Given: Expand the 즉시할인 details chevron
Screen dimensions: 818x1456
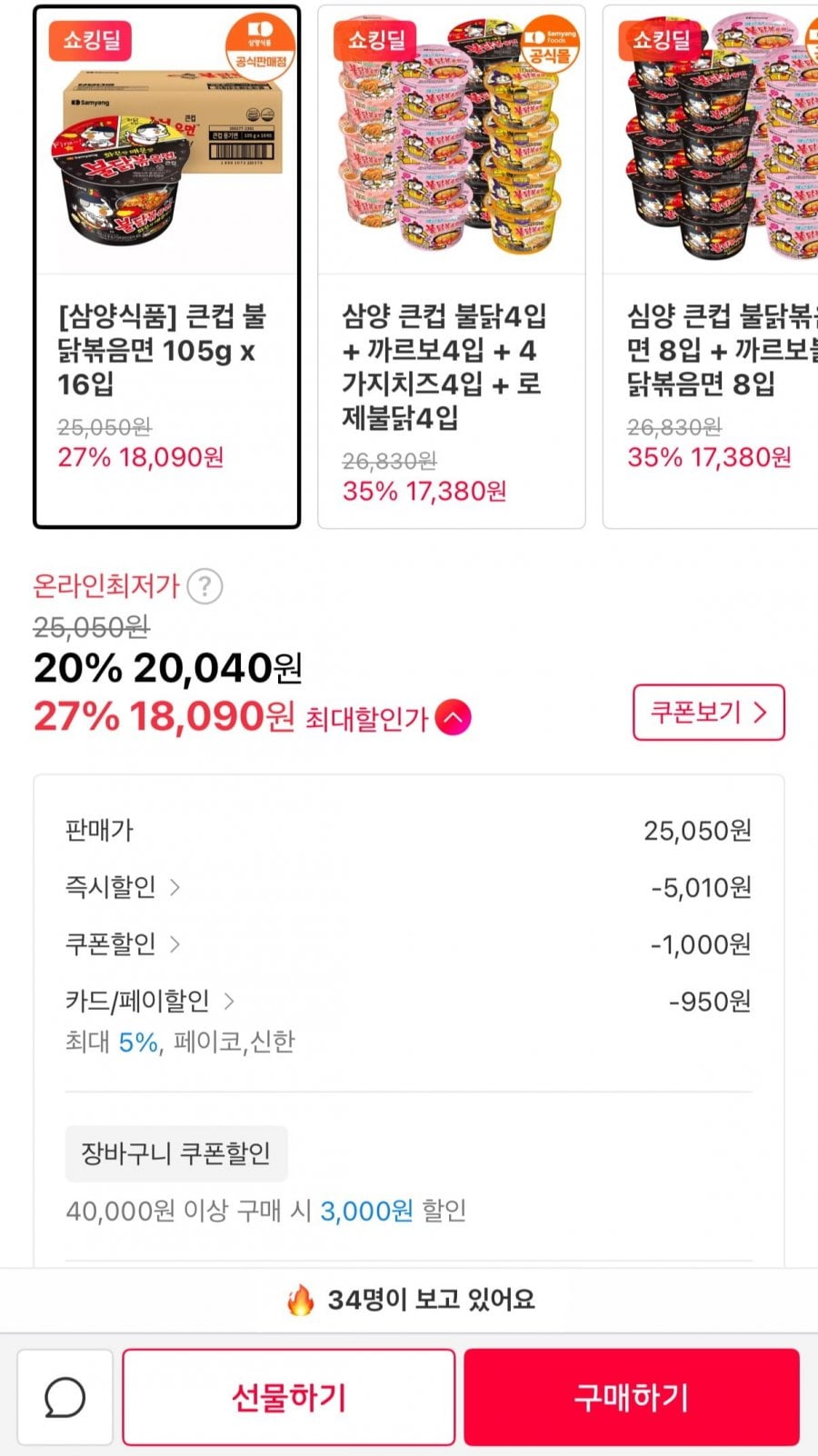Looking at the screenshot, I should pyautogui.click(x=175, y=887).
